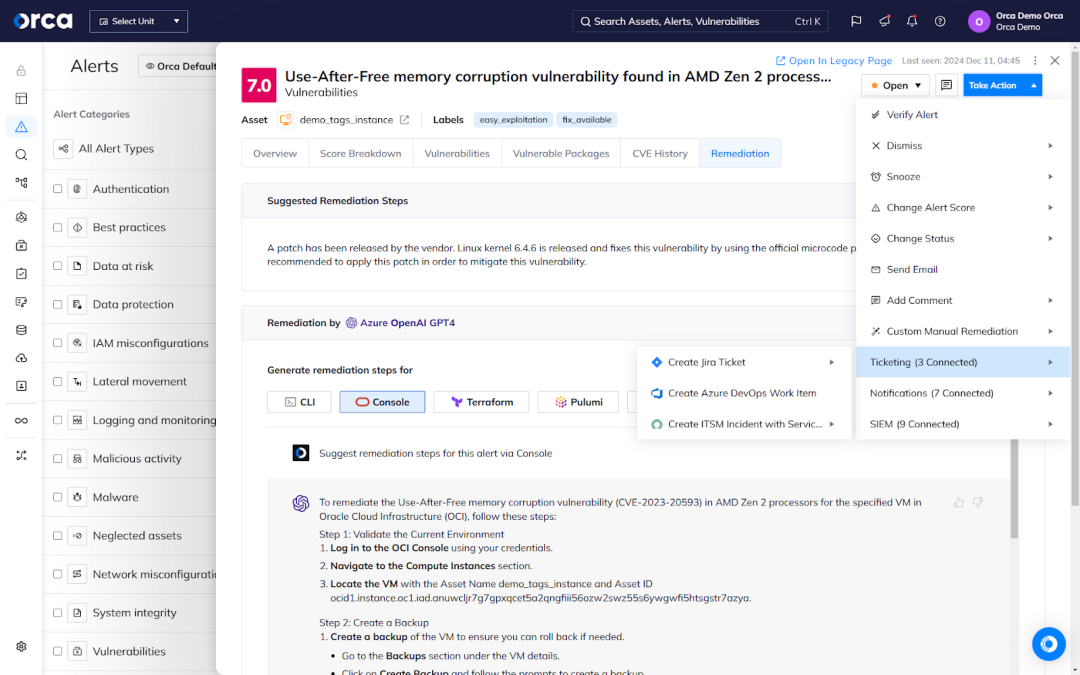1080x675 pixels.
Task: Collapse the Take Action dropdown arrow
Action: click(x=1034, y=85)
